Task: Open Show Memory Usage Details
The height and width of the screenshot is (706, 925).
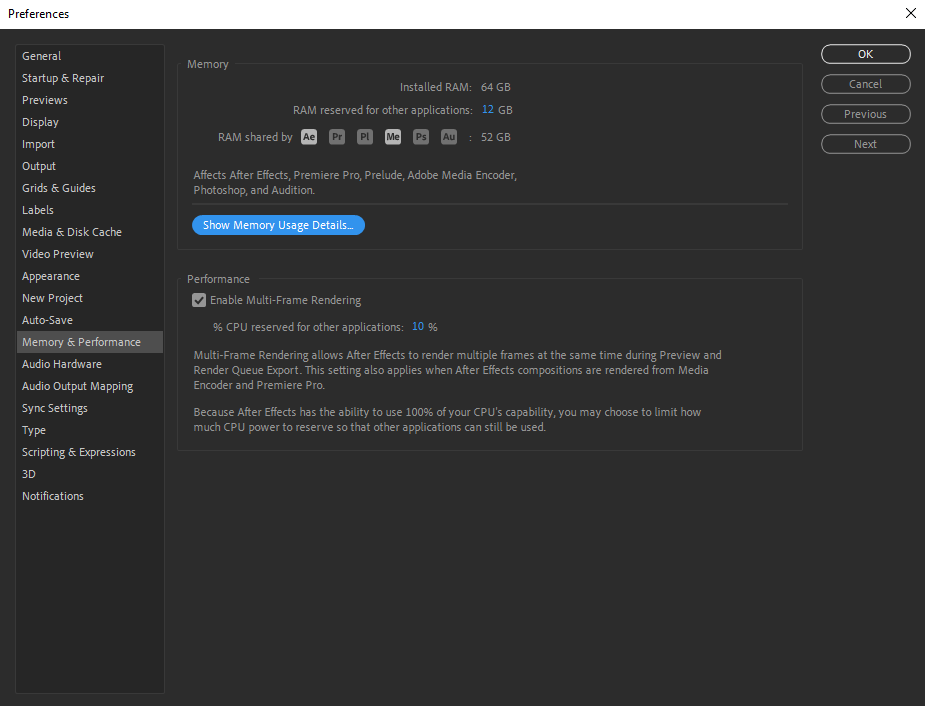Action: [278, 225]
